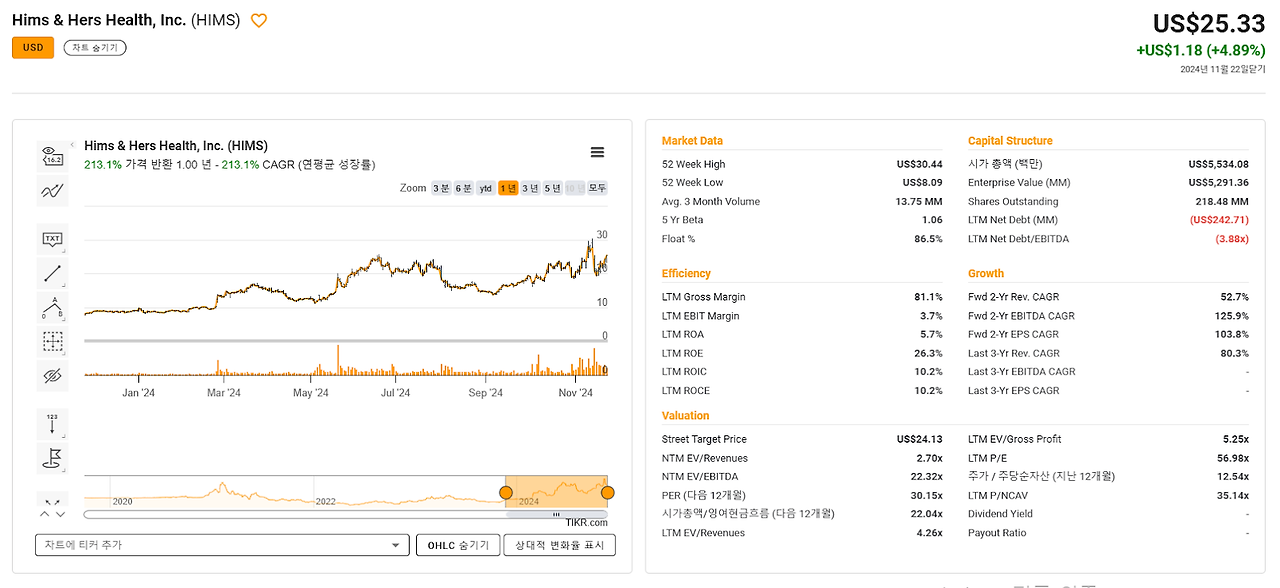The image size is (1280, 588).
Task: Set zoom to 6 months (6분)
Action: point(463,188)
